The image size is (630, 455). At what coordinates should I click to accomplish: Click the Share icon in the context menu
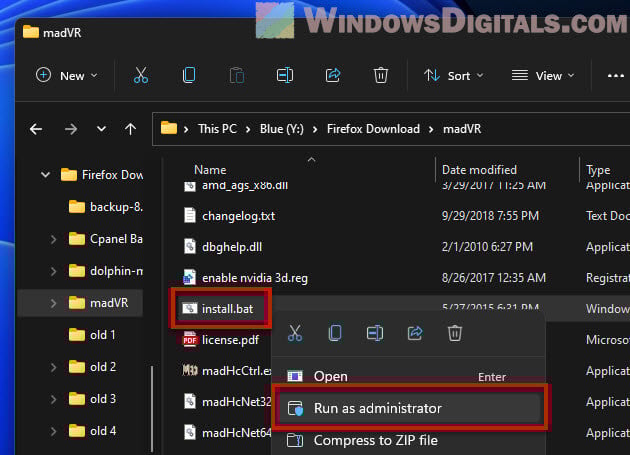(x=415, y=333)
